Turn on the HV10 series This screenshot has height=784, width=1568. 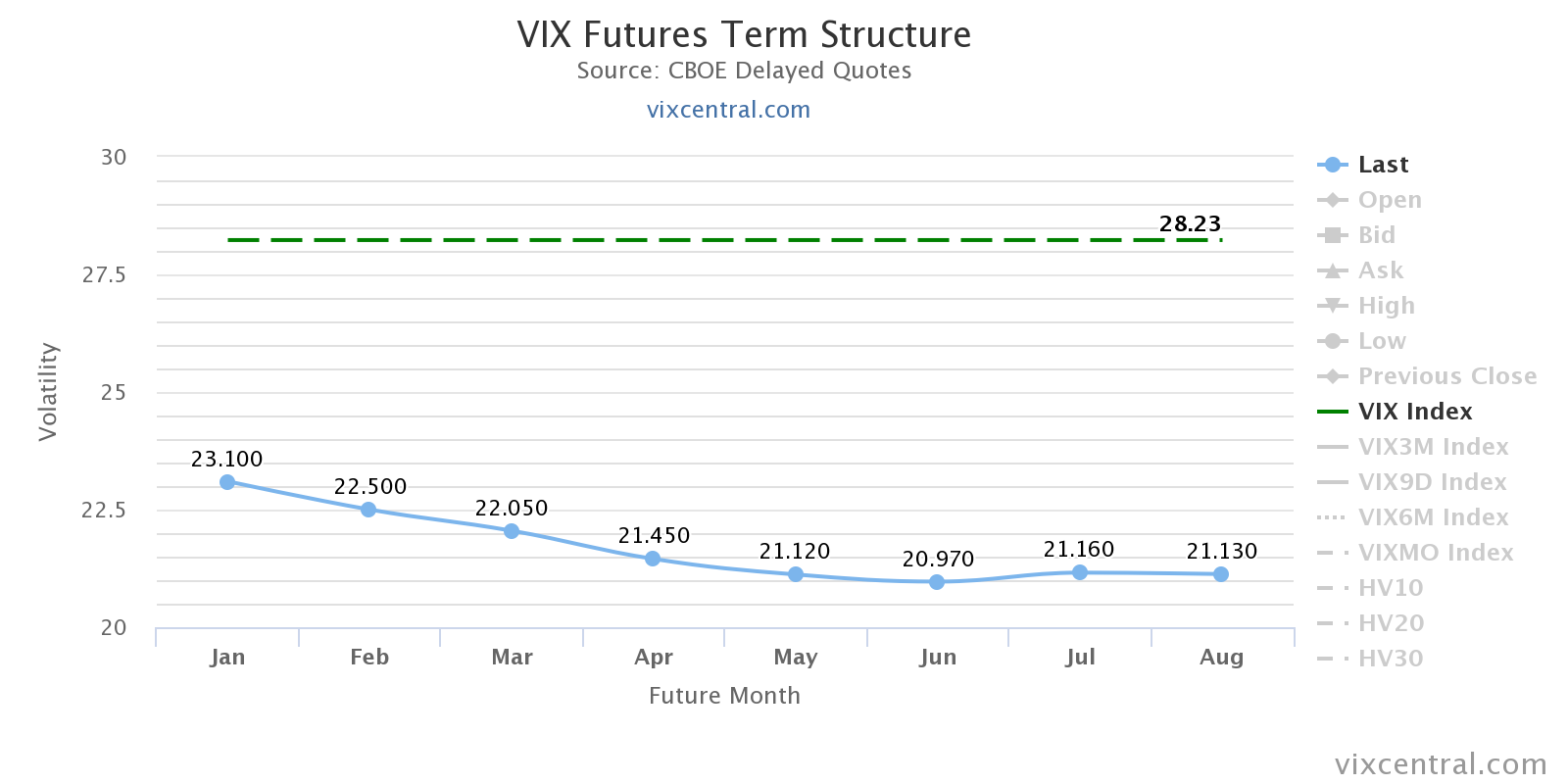click(x=1390, y=588)
